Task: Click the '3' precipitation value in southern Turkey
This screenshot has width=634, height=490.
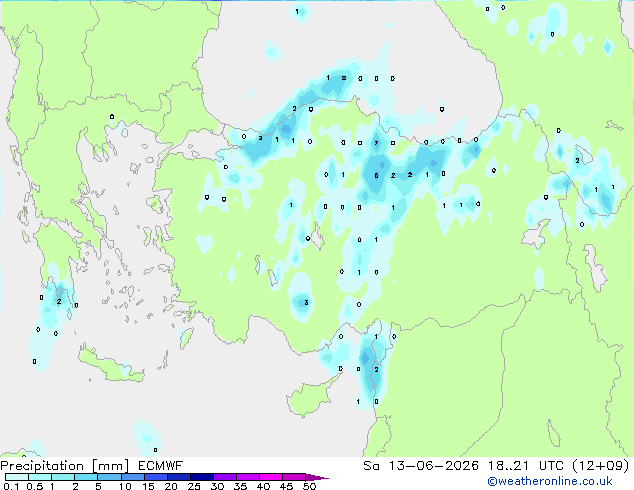Action: [306, 302]
